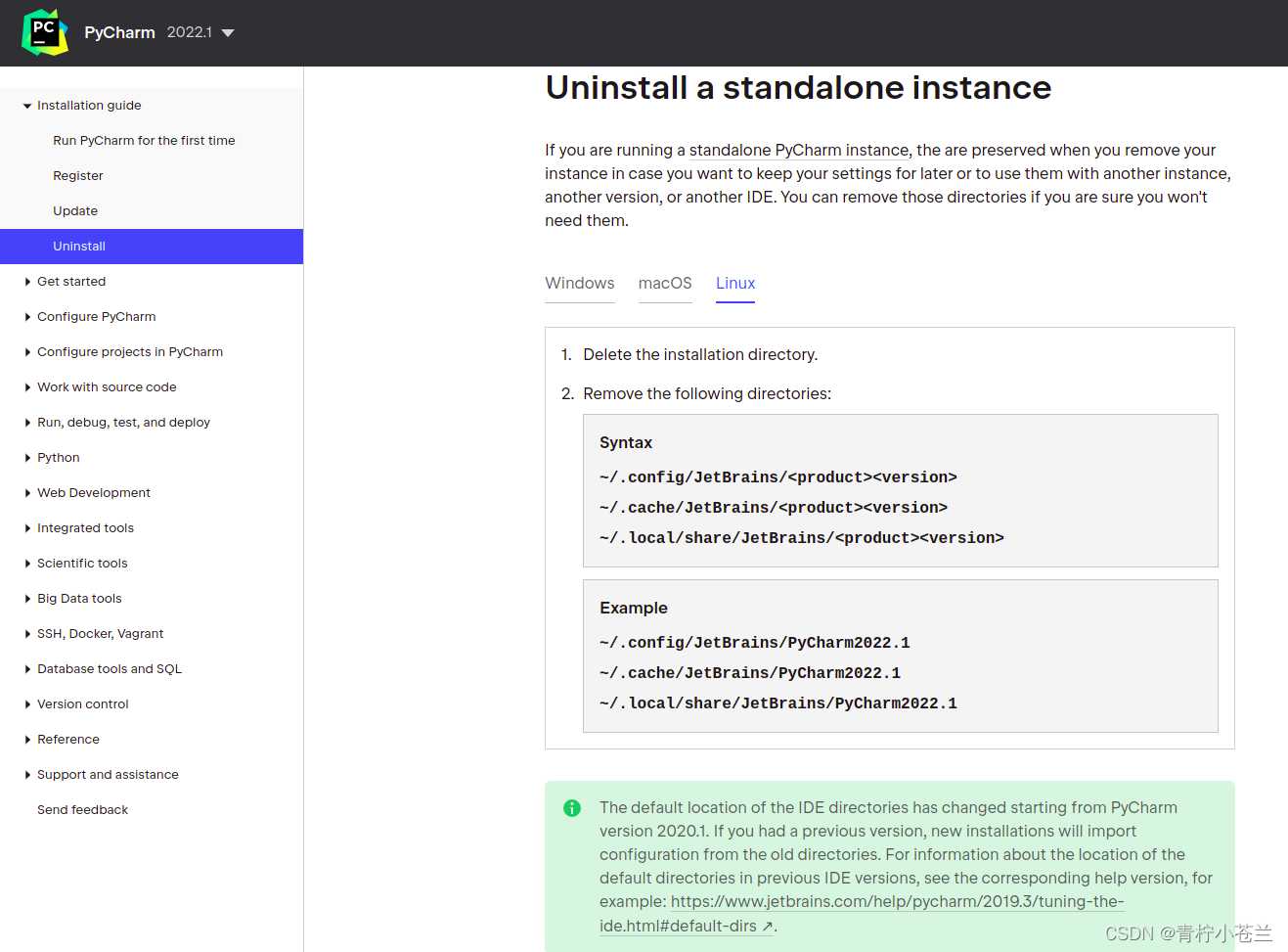Click step 'Remove the following directories:'
Viewport: 1288px width, 952px height.
707,393
